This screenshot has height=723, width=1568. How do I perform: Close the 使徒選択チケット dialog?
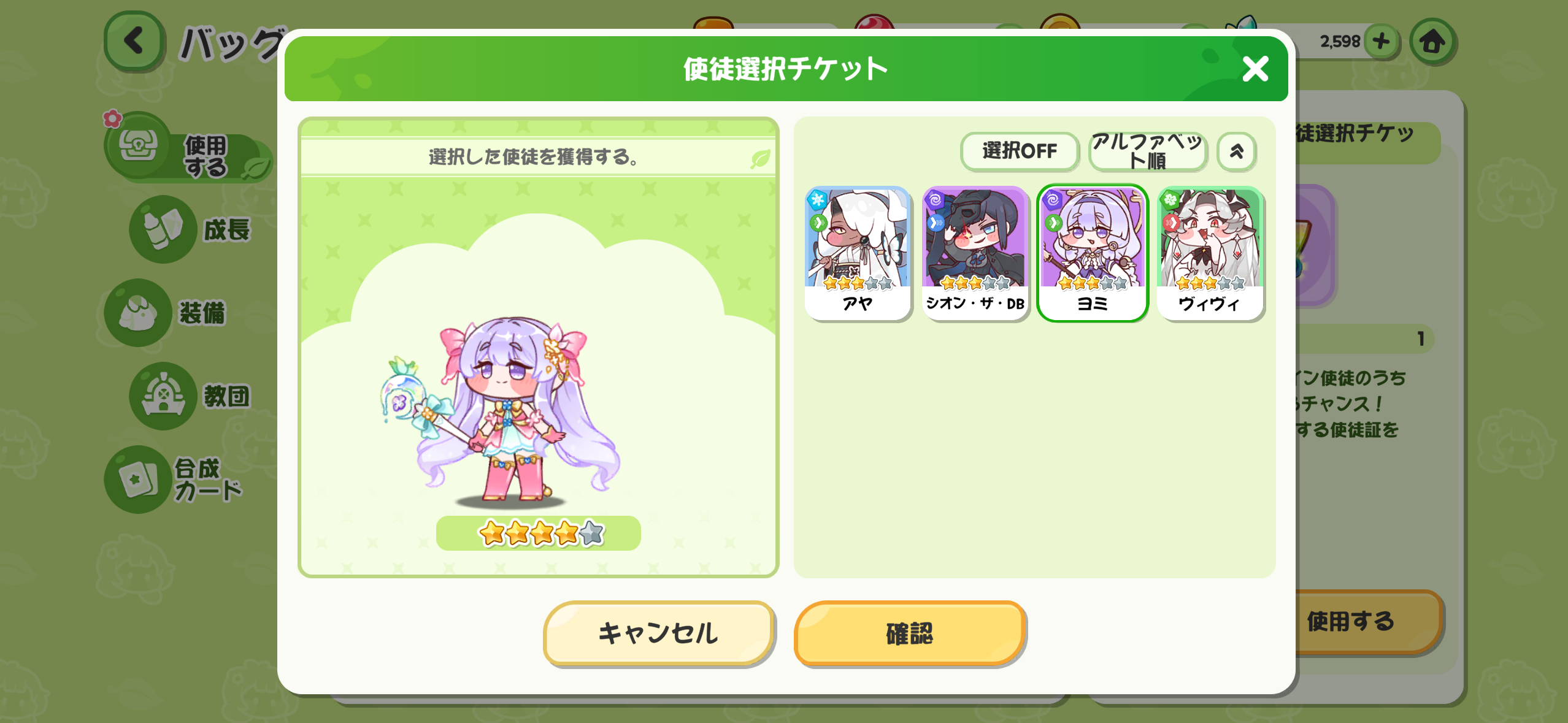click(1255, 69)
